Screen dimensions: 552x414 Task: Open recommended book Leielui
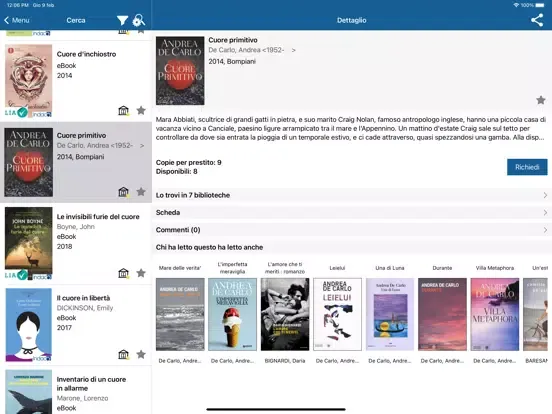pyautogui.click(x=337, y=314)
